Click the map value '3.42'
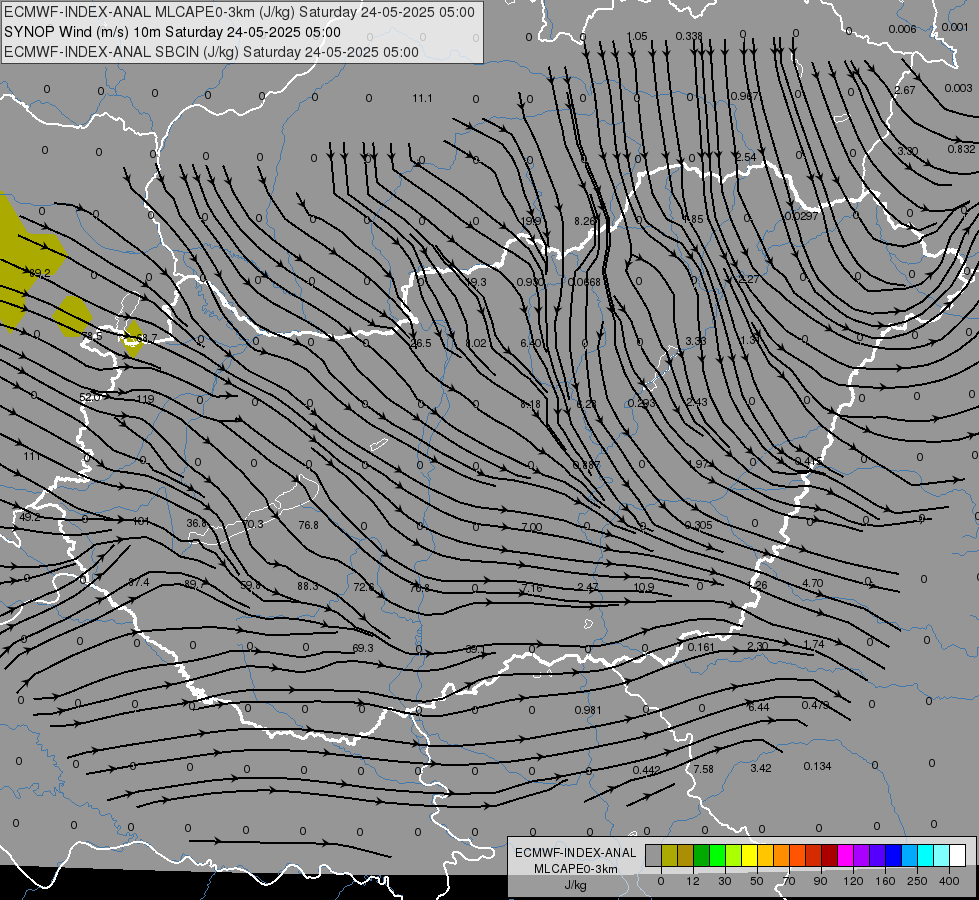The width and height of the screenshot is (979, 900). click(760, 768)
